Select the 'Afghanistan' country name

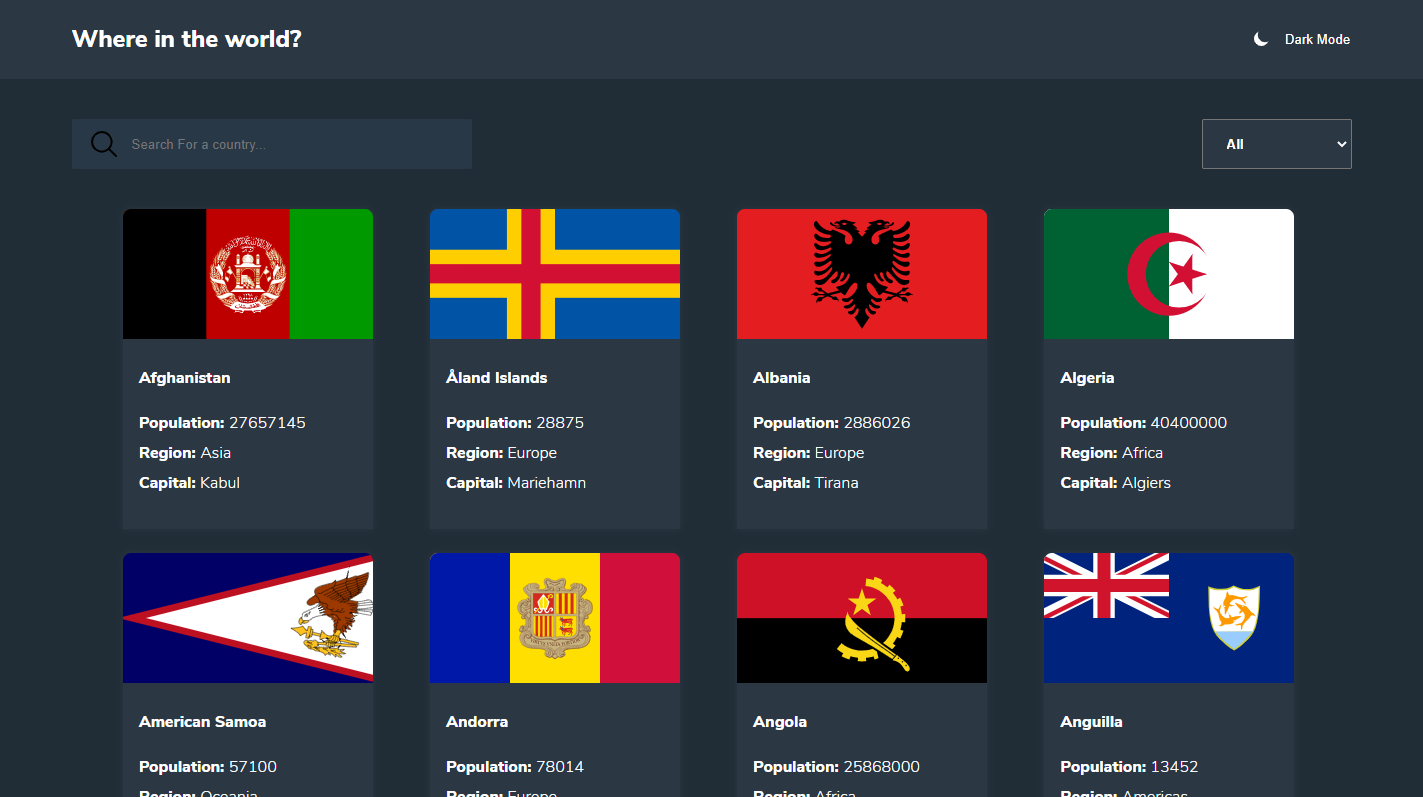[x=185, y=378]
